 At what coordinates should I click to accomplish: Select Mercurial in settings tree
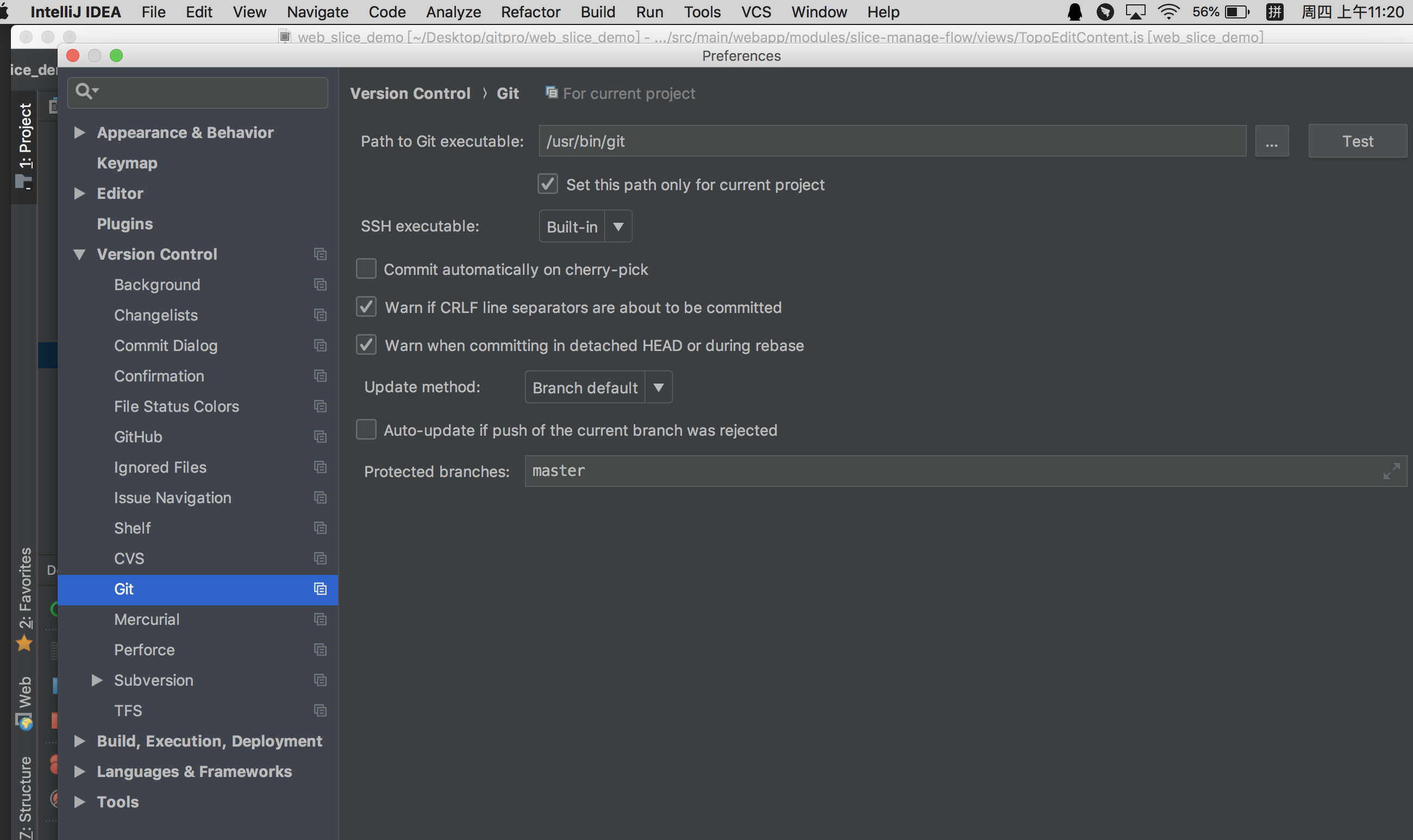(x=147, y=619)
